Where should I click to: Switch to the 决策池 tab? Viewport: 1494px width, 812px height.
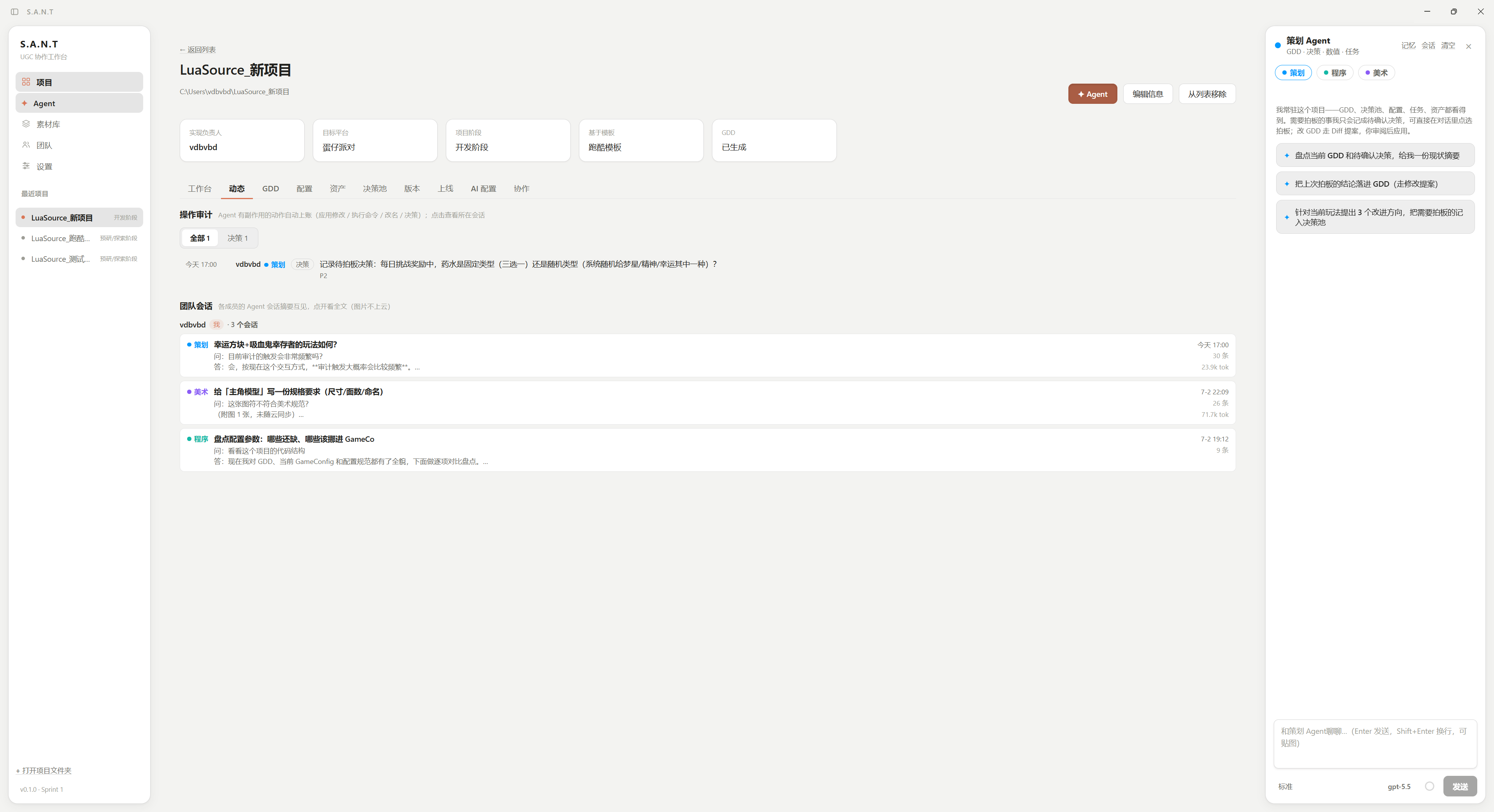375,188
